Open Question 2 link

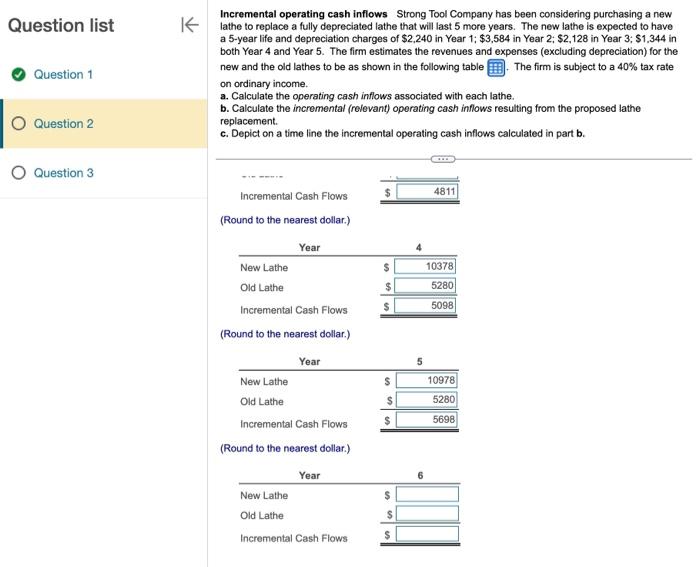[x=63, y=123]
